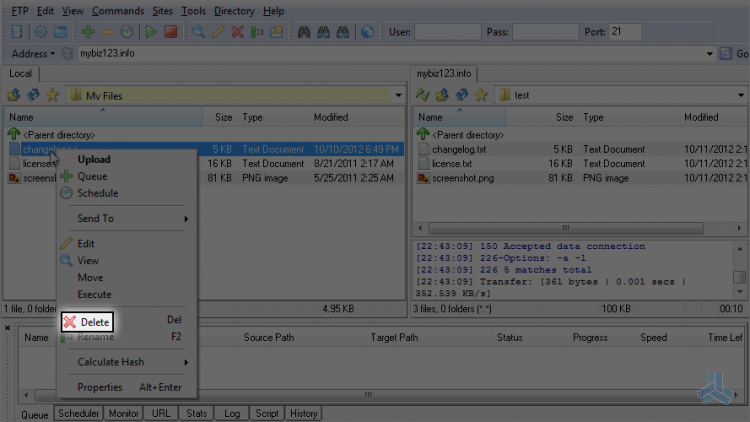Click the globe icon in the toolbar
Viewport: 750px width, 422px height.
(x=367, y=32)
